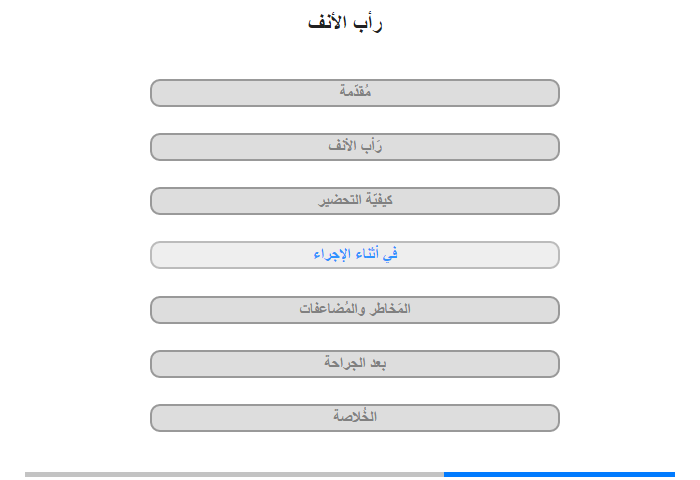The image size is (700, 480).
Task: Open the "How to prepare" module button
Action: click(x=354, y=201)
